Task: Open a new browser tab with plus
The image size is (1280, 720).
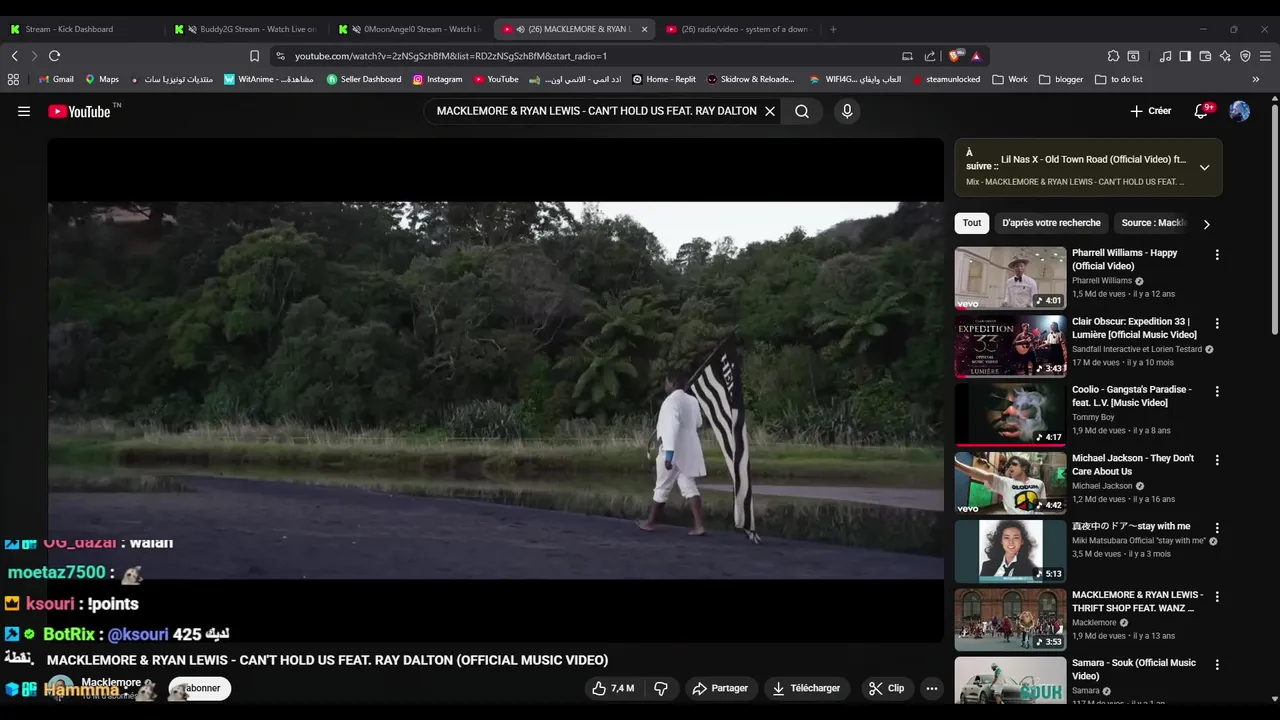Action: [x=833, y=29]
